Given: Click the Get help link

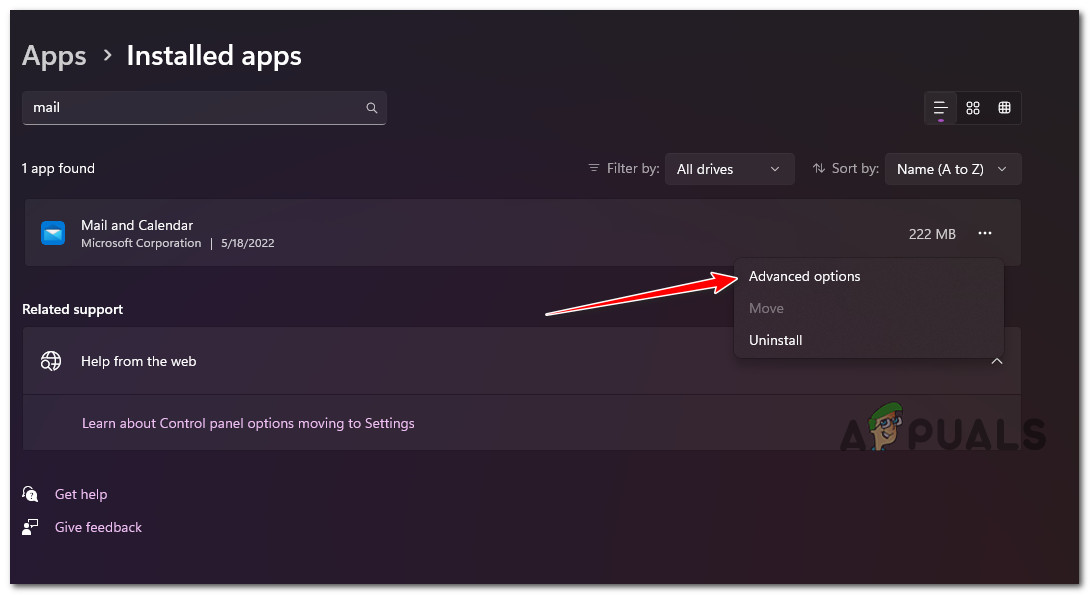Looking at the screenshot, I should click(x=81, y=494).
